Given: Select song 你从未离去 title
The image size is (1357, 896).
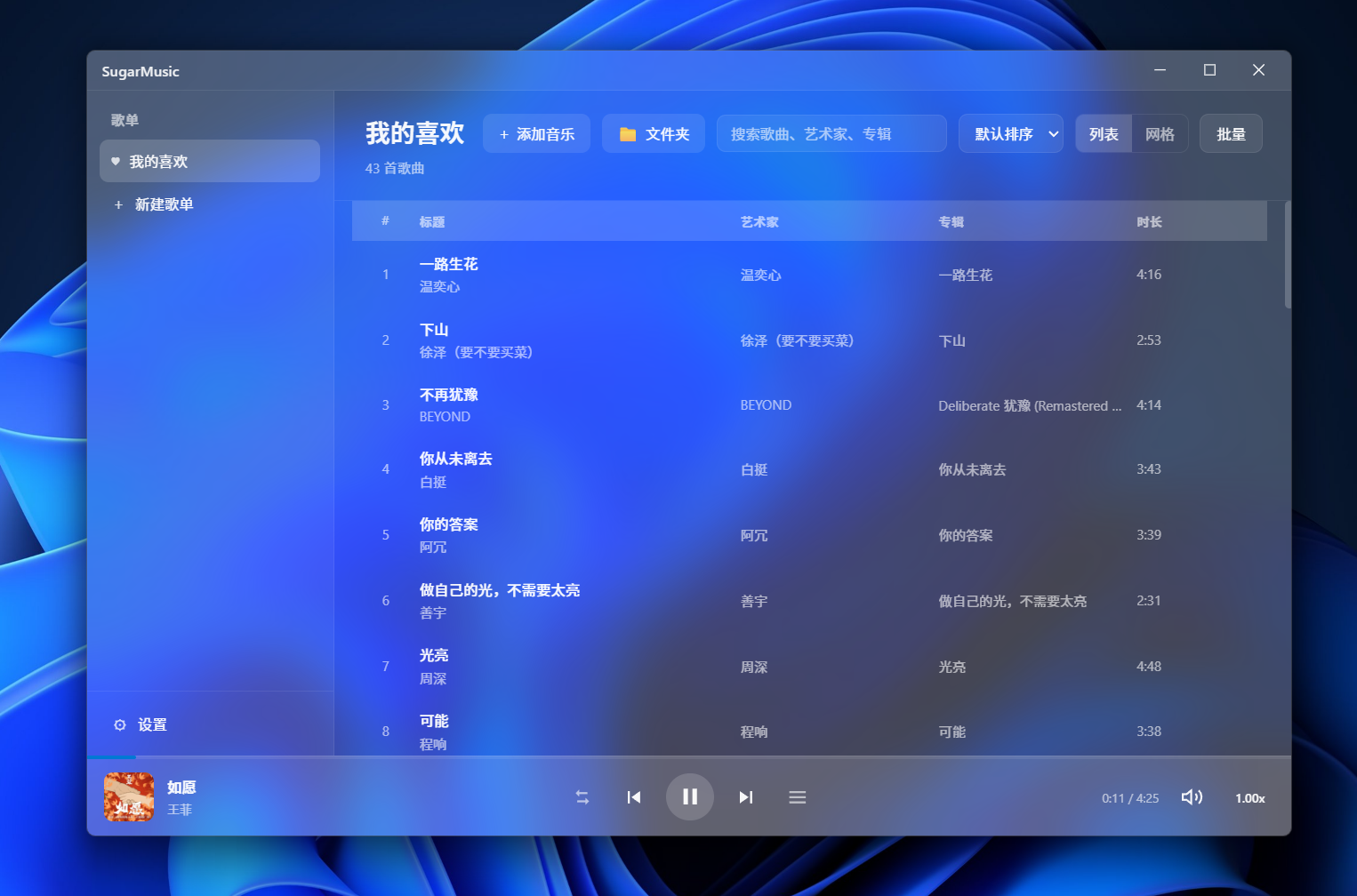Looking at the screenshot, I should click(456, 459).
